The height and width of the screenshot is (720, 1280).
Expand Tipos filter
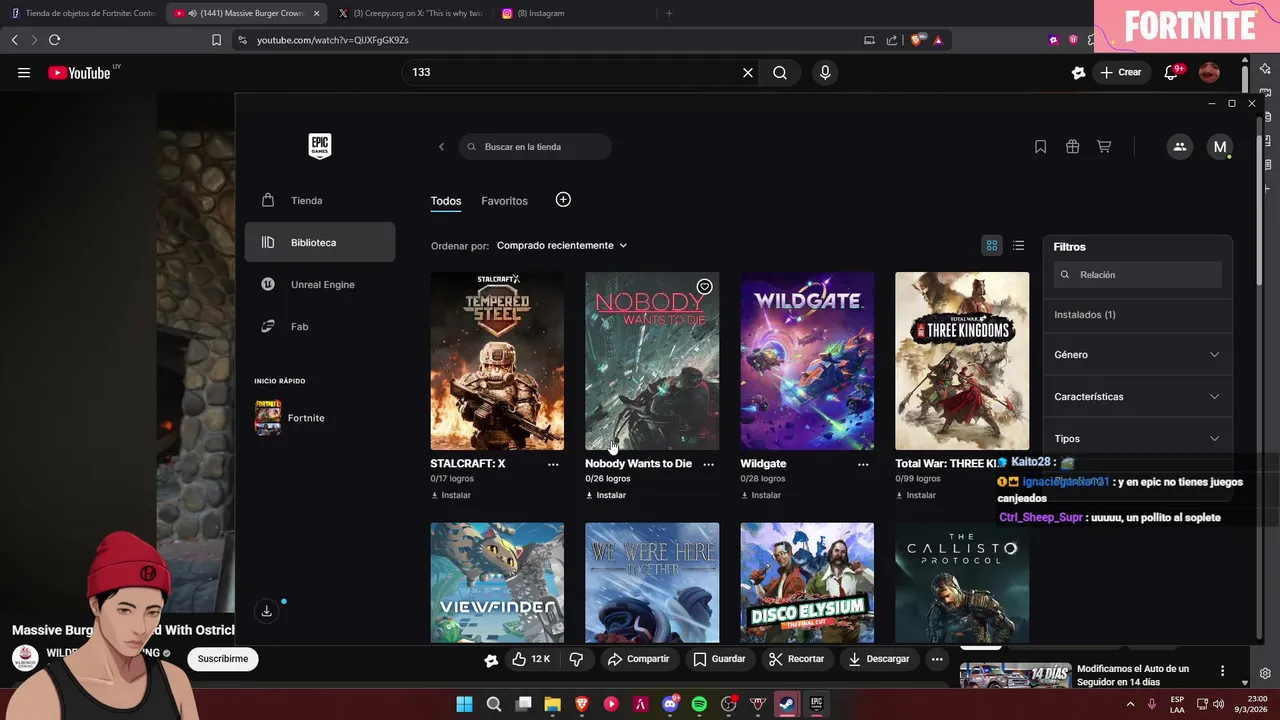(1137, 439)
